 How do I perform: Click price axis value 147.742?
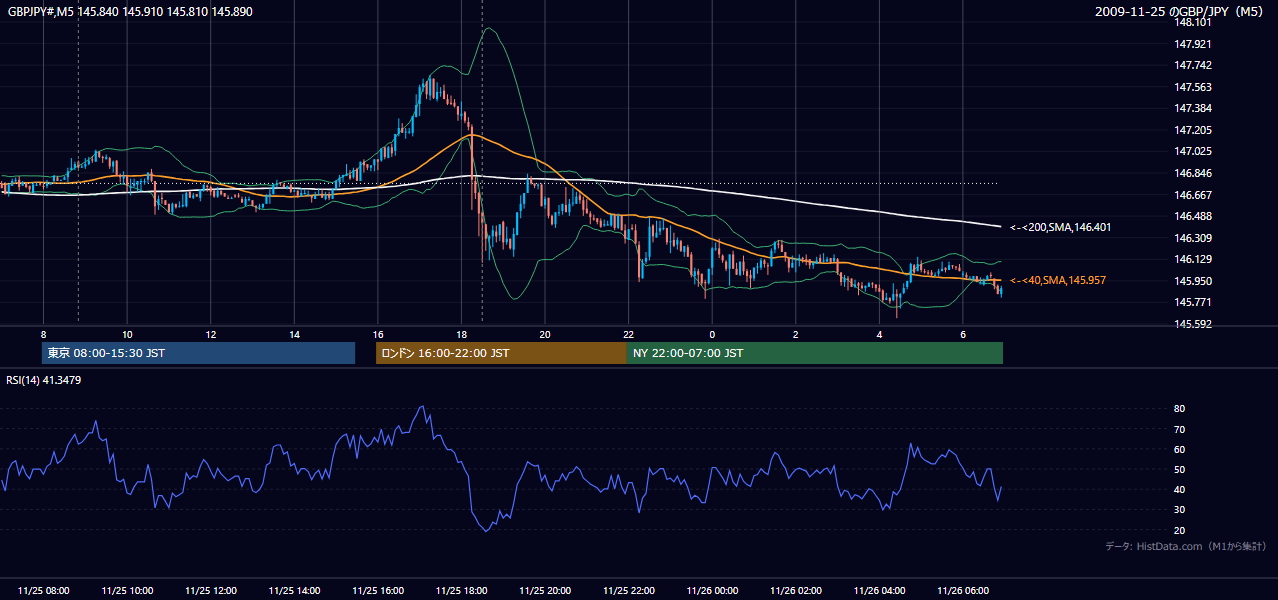1193,65
